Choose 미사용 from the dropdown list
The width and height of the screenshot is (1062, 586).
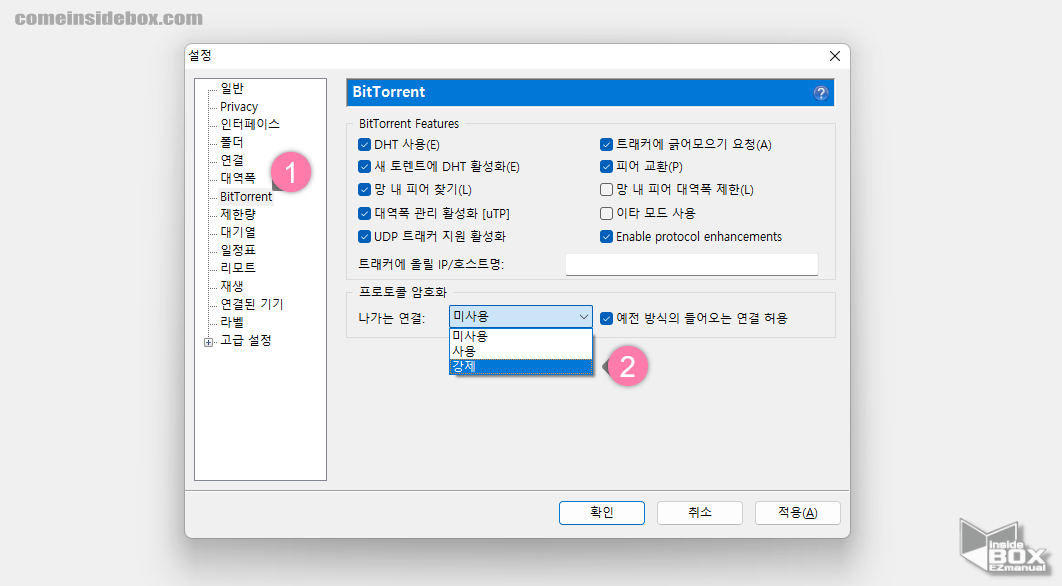521,336
